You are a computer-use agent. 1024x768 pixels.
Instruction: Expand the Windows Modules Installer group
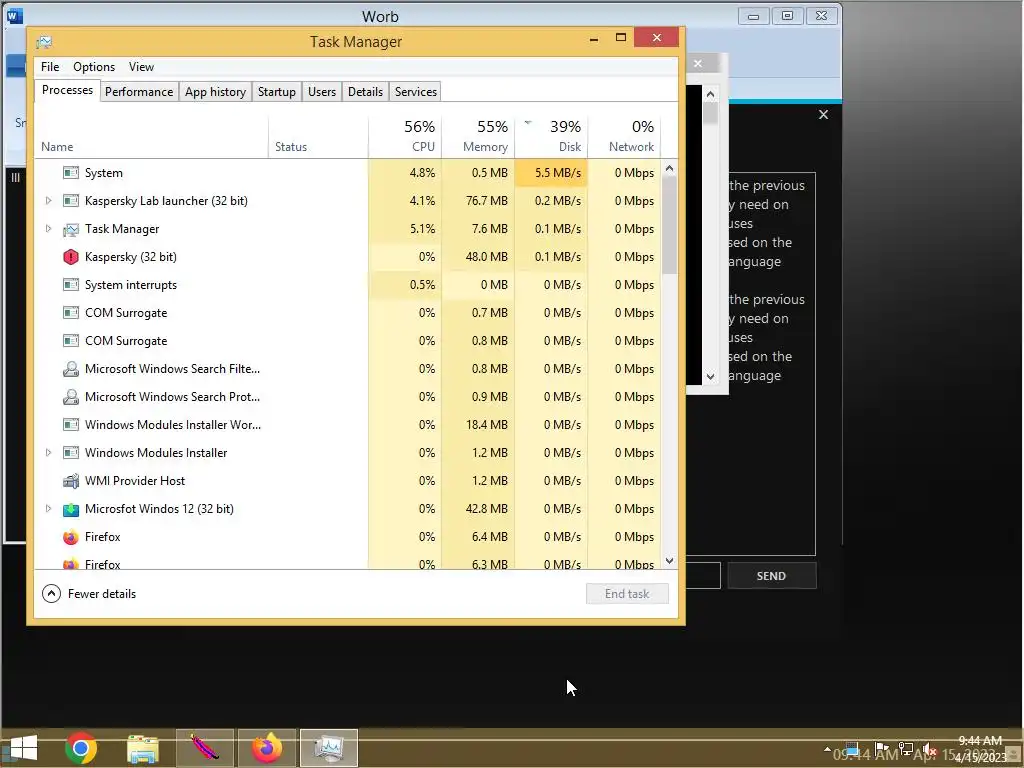tap(48, 453)
